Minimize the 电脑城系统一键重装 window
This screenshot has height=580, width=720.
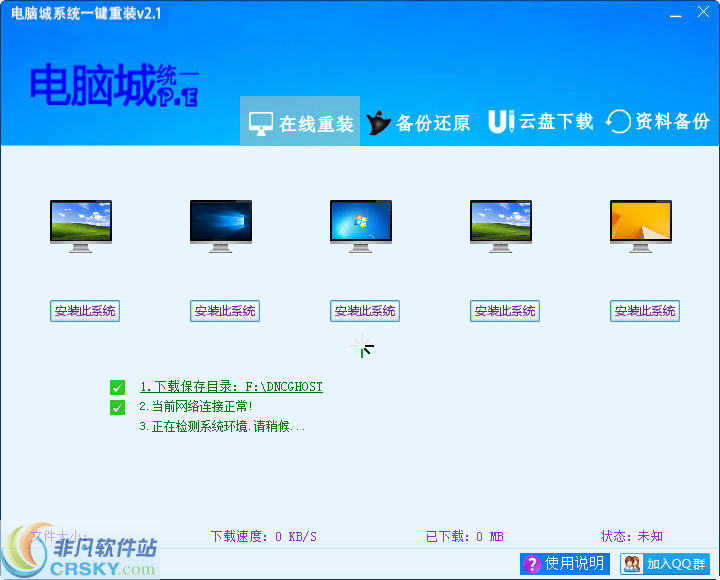pos(675,14)
